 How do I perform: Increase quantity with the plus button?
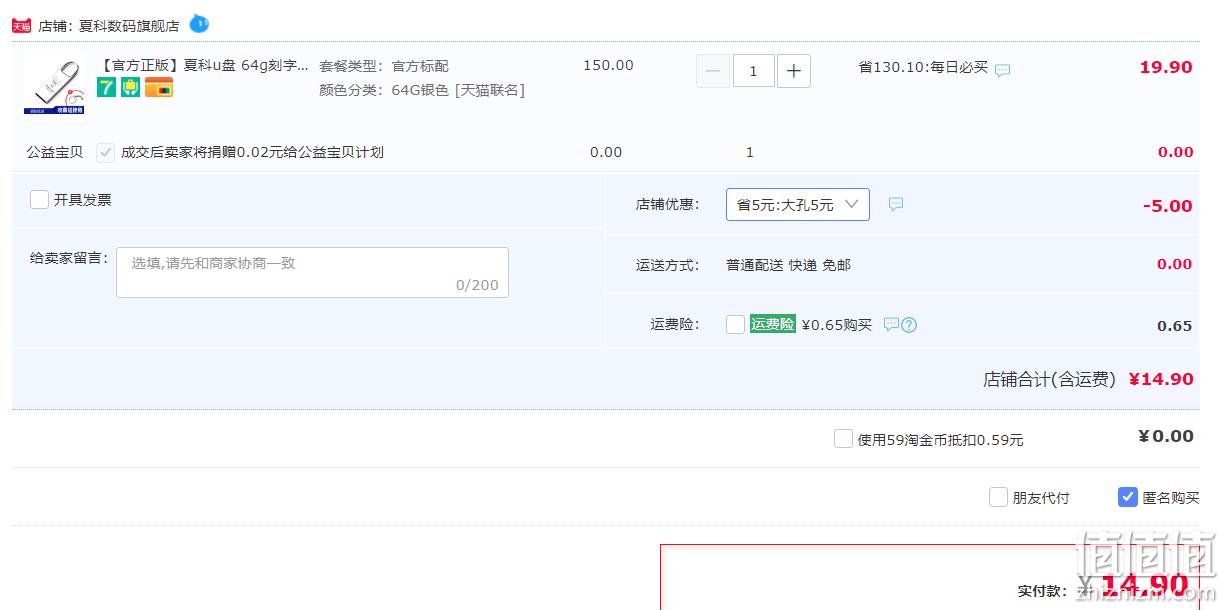coord(794,71)
